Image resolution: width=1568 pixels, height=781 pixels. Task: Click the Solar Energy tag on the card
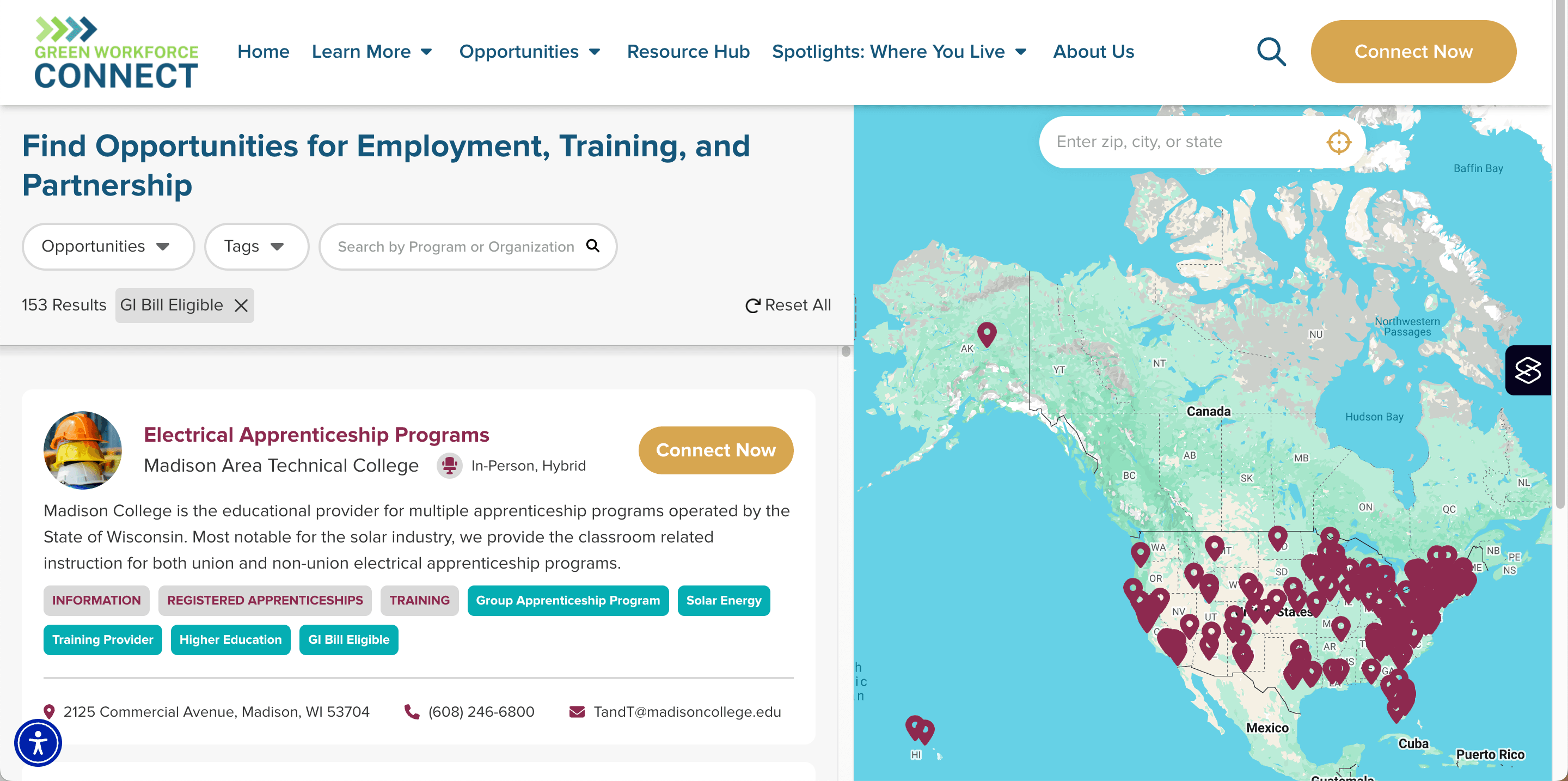point(723,600)
